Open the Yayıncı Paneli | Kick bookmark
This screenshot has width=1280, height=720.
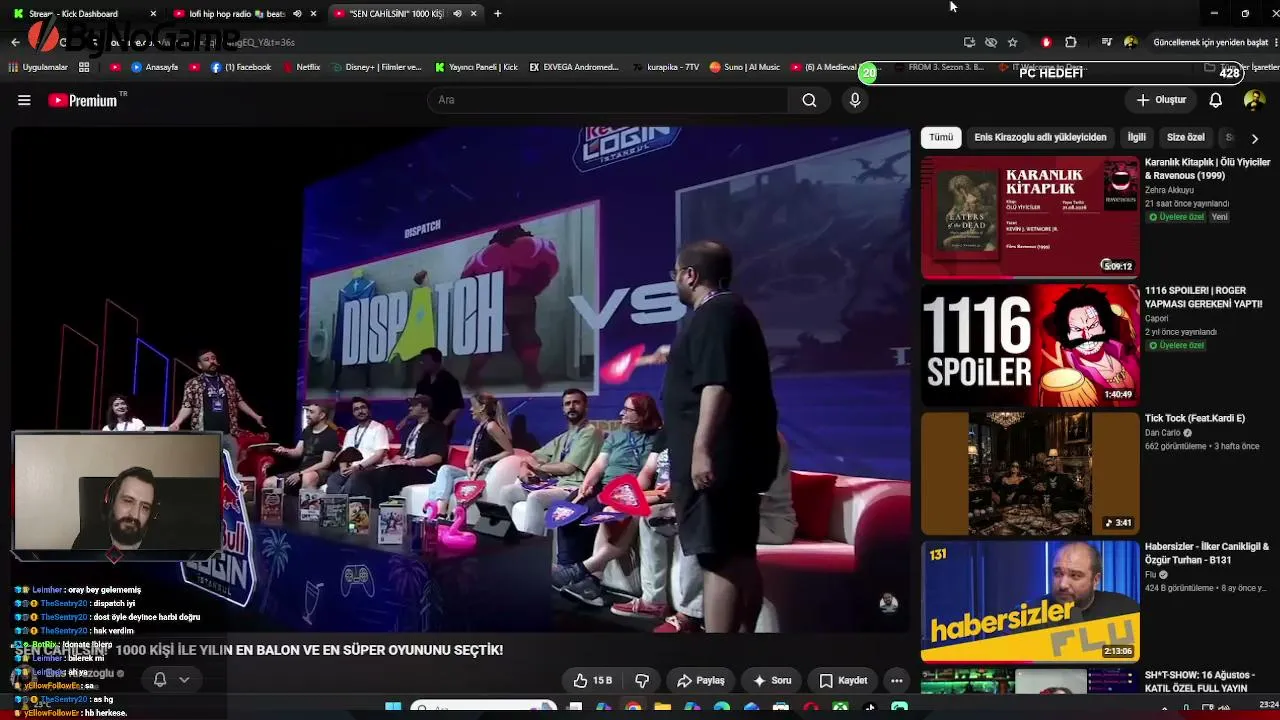(x=476, y=67)
